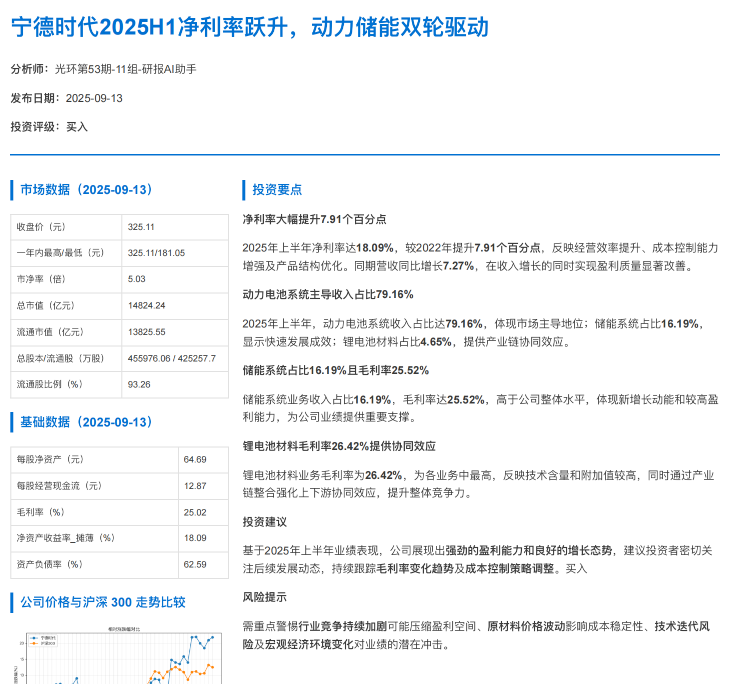This screenshot has height=684, width=730.
Task: Select the analyst line 光环第53期-11组-研报AI助手
Action: 126,69
